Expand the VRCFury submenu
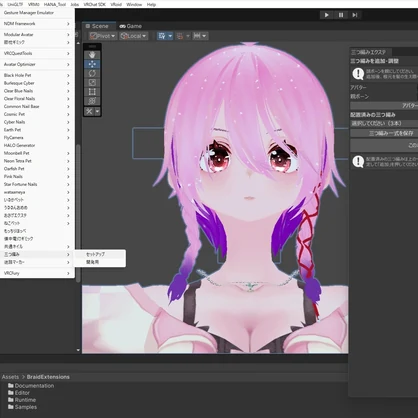Viewport: 418px width, 418px height. coord(37,273)
